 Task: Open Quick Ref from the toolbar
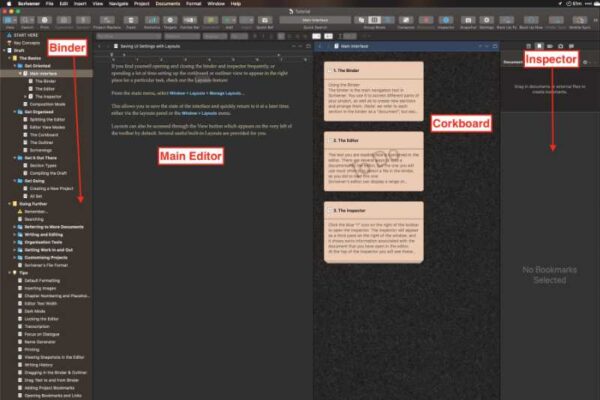point(264,20)
